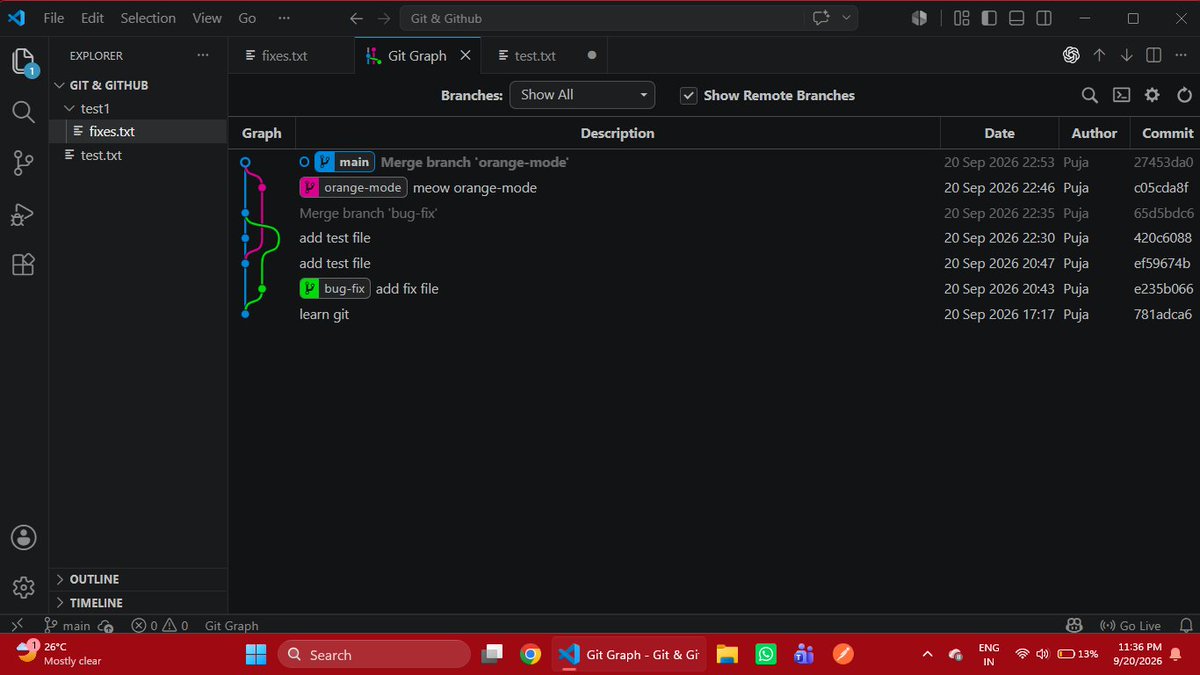Toggle the secondary side bar
1200x675 pixels.
pyautogui.click(x=1043, y=18)
